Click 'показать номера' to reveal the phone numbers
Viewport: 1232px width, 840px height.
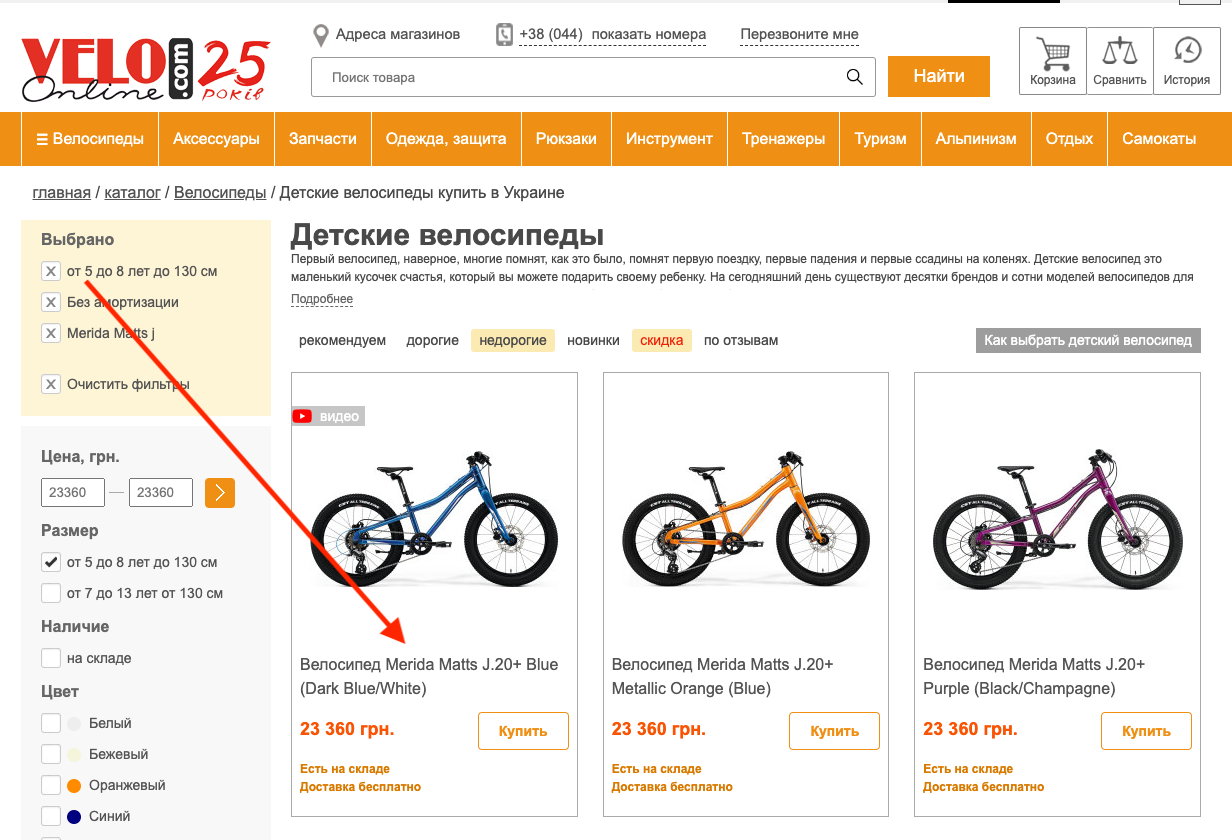coord(648,34)
